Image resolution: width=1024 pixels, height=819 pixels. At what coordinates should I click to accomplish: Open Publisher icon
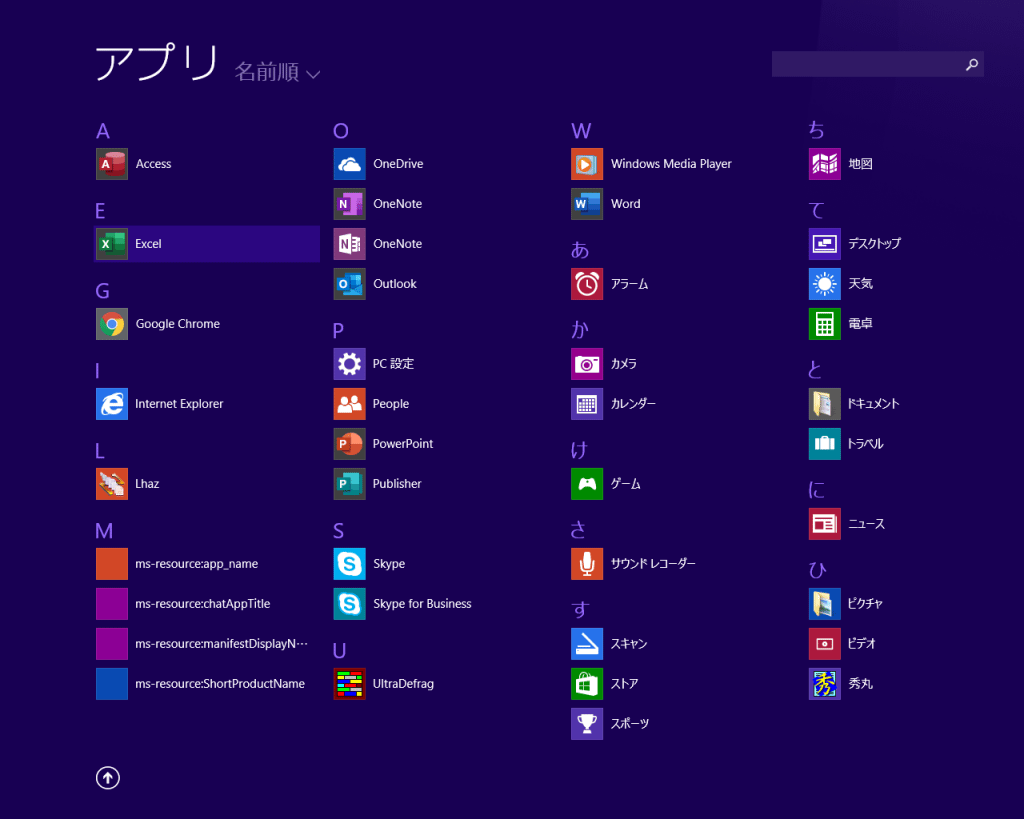(349, 484)
